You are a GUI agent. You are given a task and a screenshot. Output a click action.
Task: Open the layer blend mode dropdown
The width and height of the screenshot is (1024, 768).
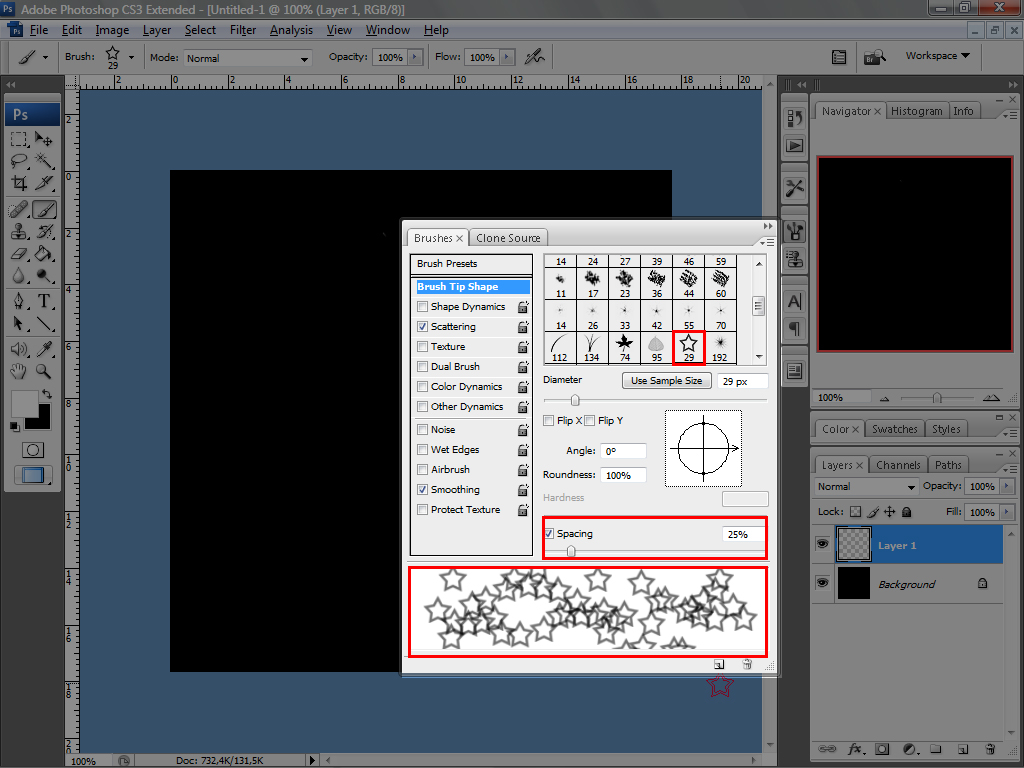(866, 487)
